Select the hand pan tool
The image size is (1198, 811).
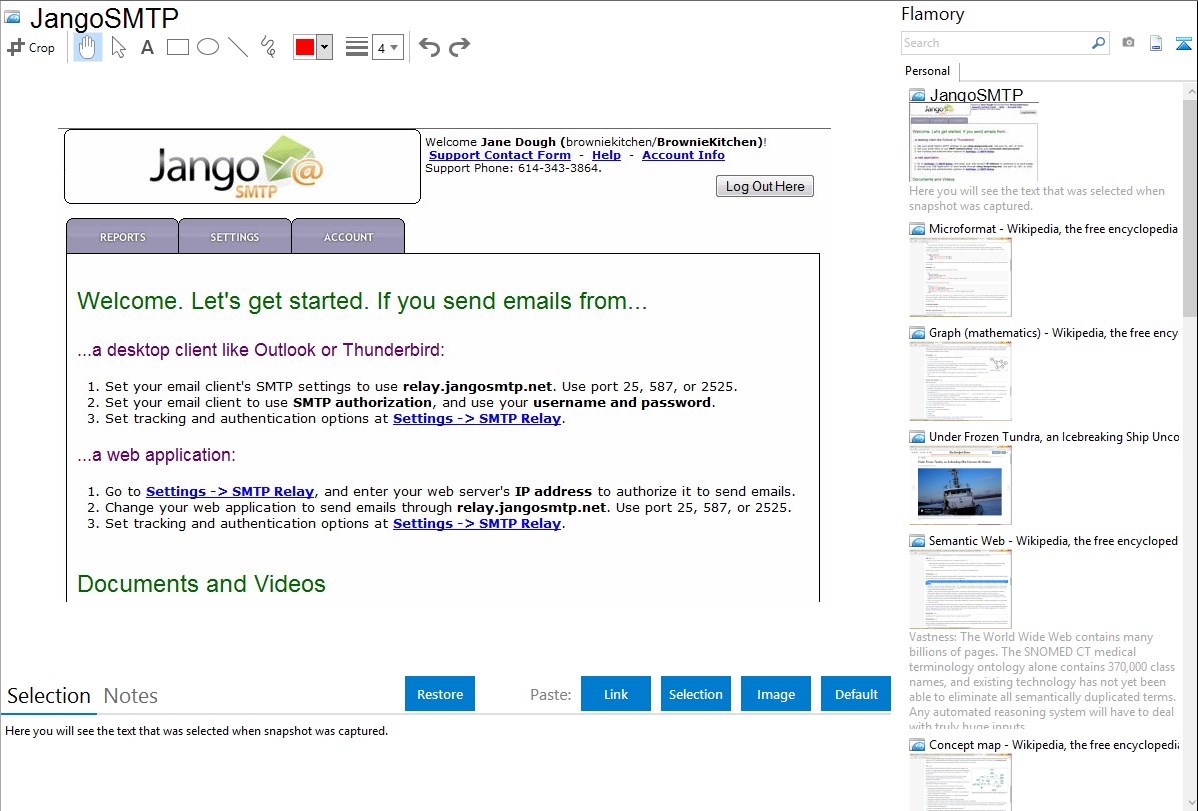coord(87,47)
